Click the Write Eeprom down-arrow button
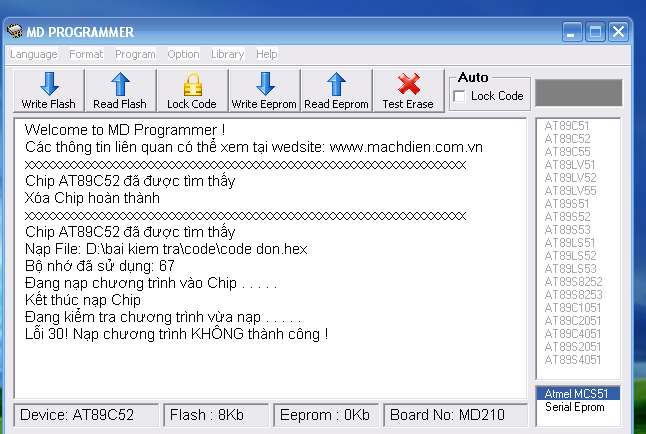The image size is (646, 434). pyautogui.click(x=264, y=91)
